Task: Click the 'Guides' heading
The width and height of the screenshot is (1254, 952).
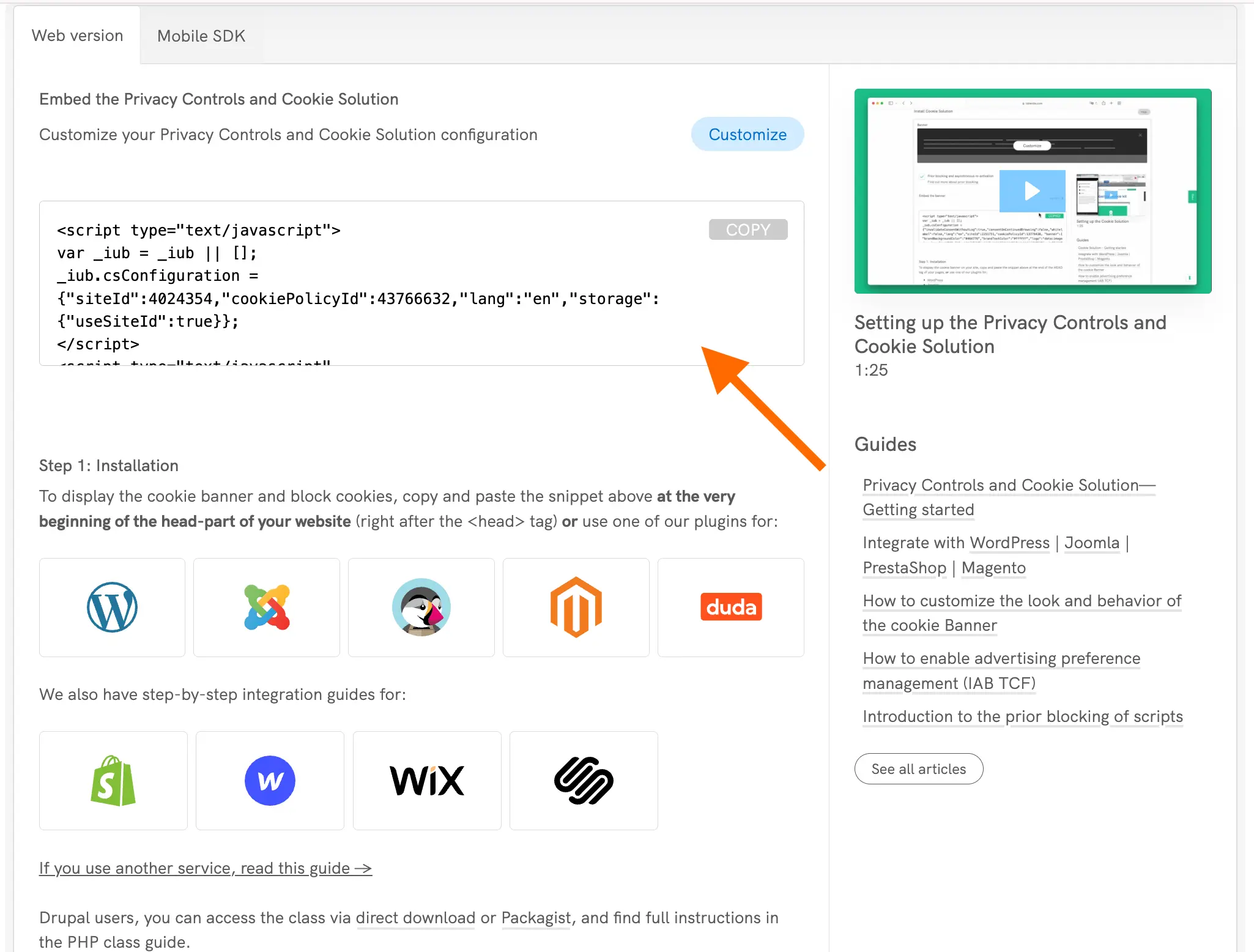Action: point(885,444)
